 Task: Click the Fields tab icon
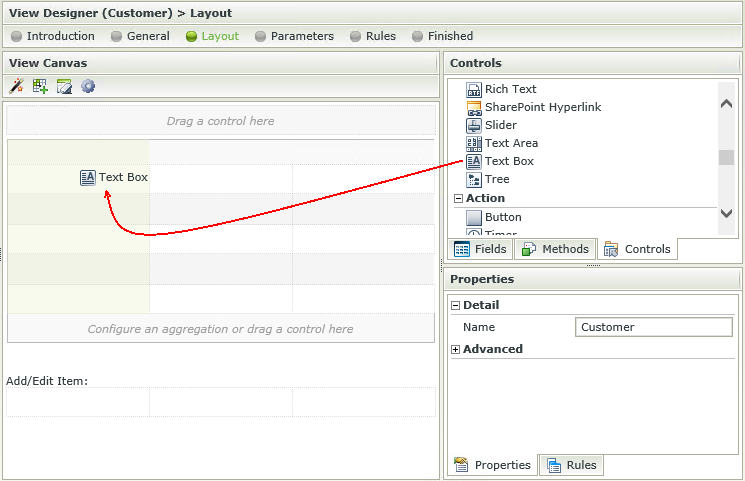(462, 249)
